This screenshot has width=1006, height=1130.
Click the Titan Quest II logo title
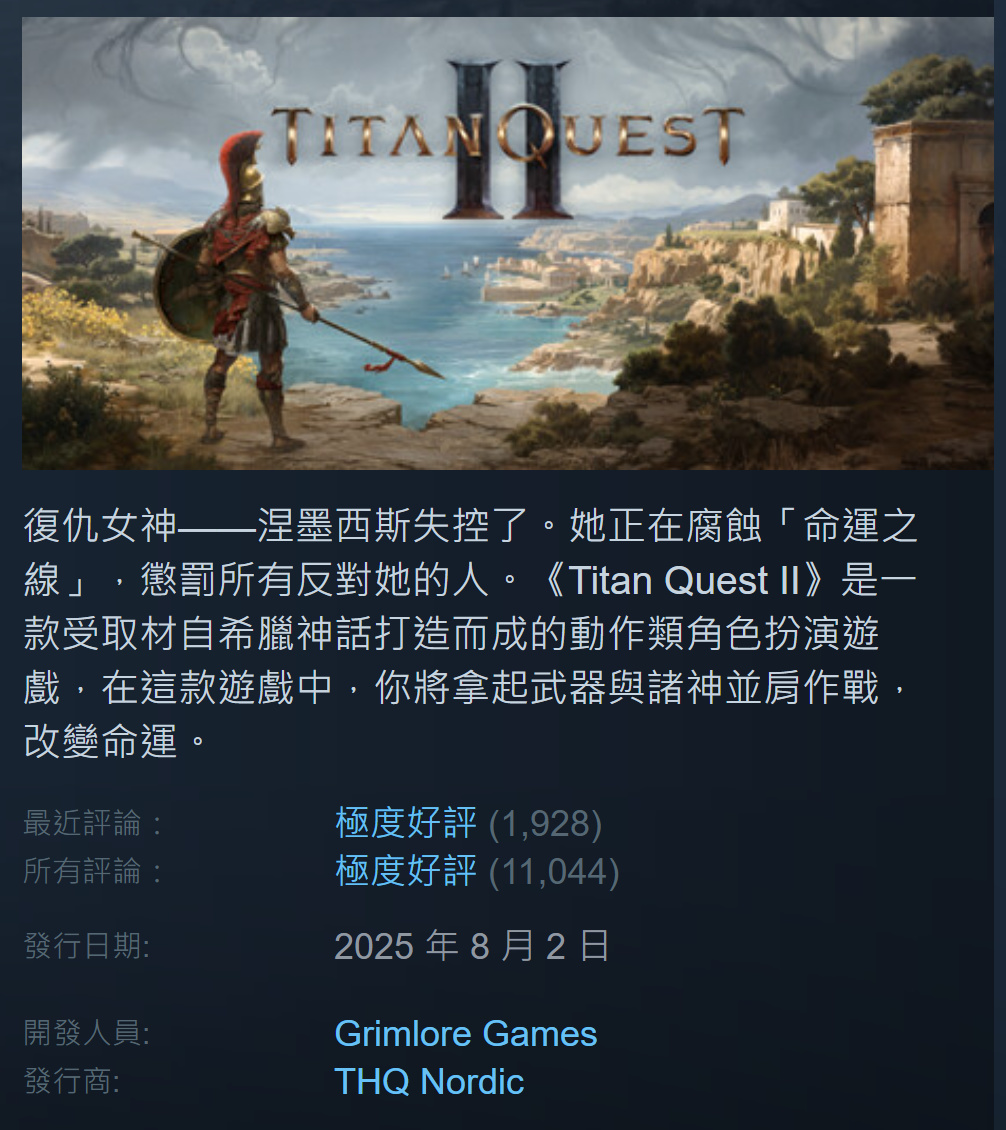(x=507, y=138)
